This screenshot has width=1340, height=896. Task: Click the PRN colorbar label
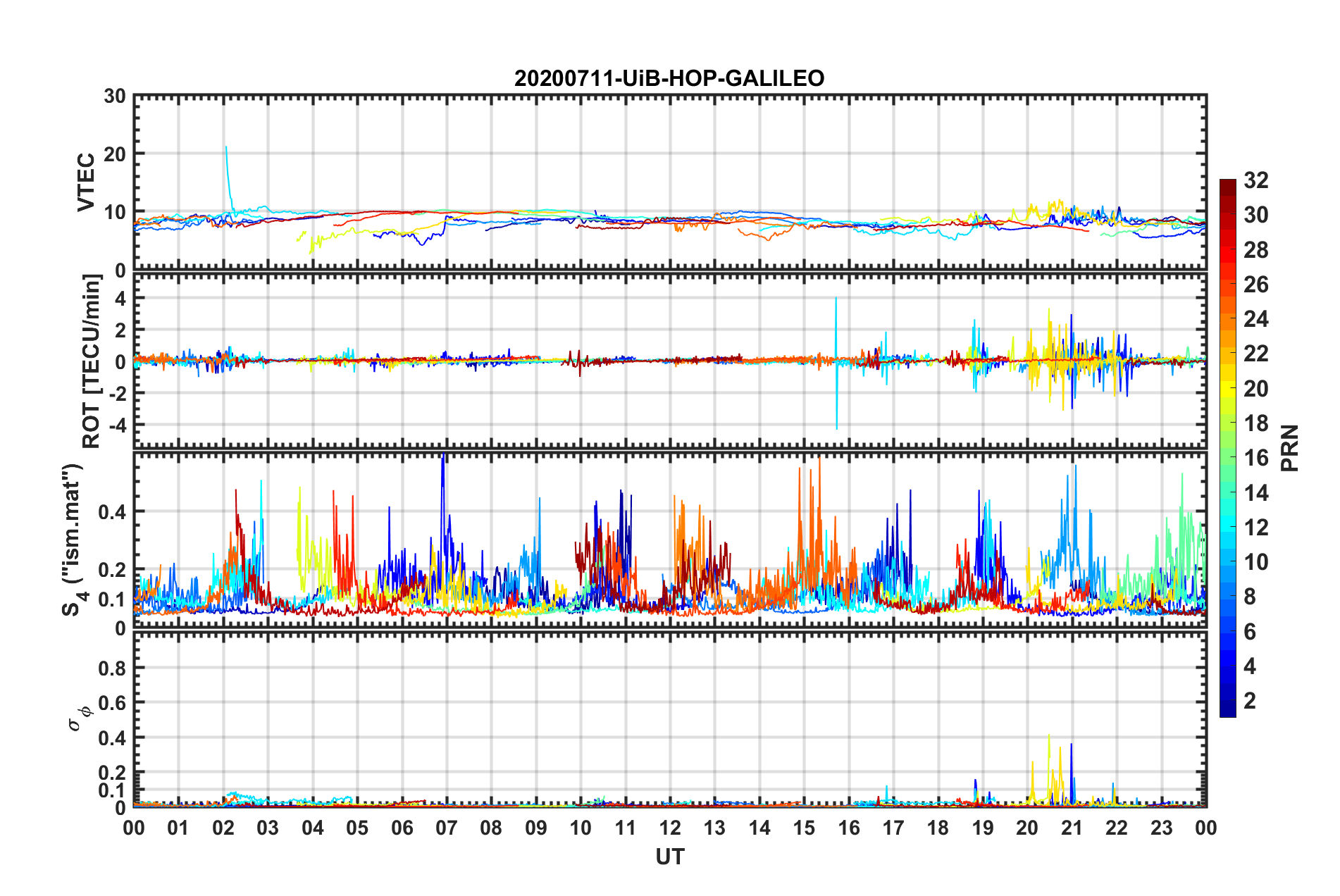tap(1290, 448)
